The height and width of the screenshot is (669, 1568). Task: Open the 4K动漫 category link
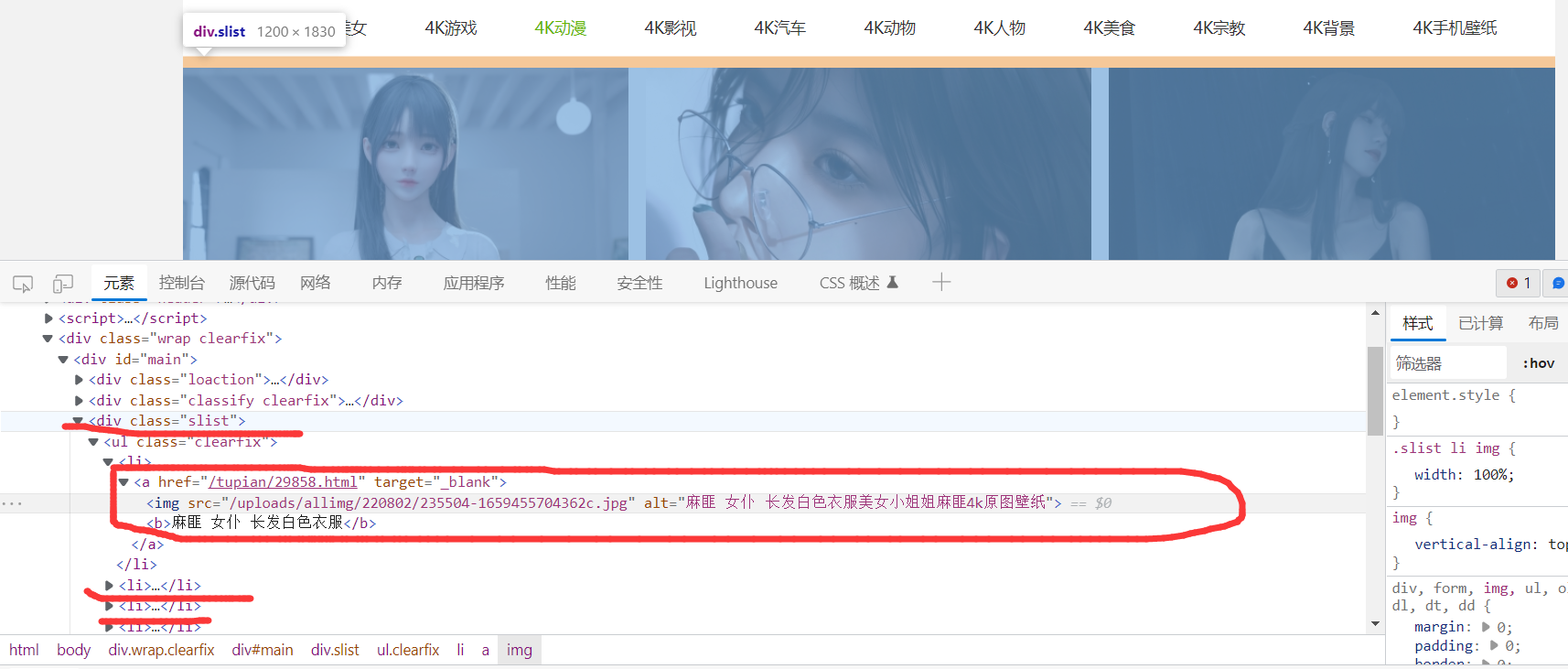(x=561, y=28)
